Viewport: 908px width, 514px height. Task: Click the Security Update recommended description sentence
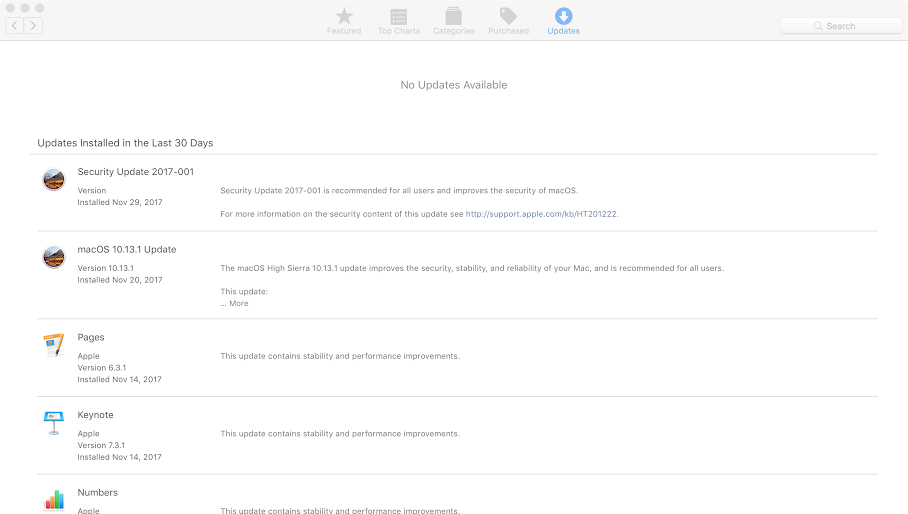399,190
